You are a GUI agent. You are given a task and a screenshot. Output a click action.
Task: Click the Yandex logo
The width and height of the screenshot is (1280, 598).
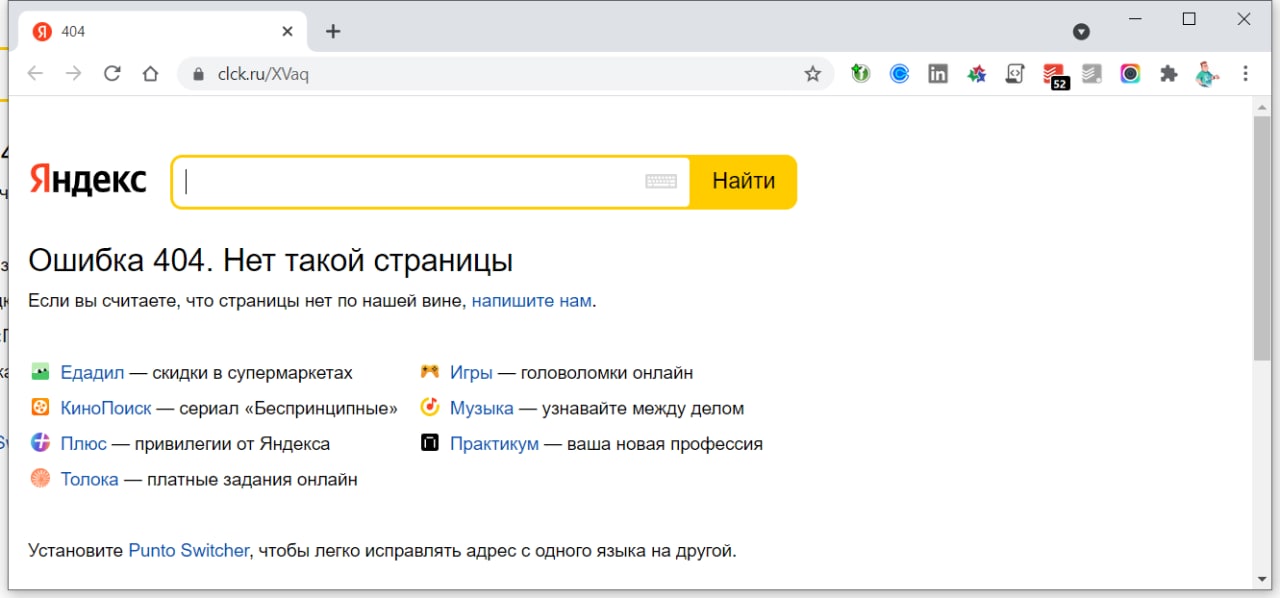coord(88,180)
